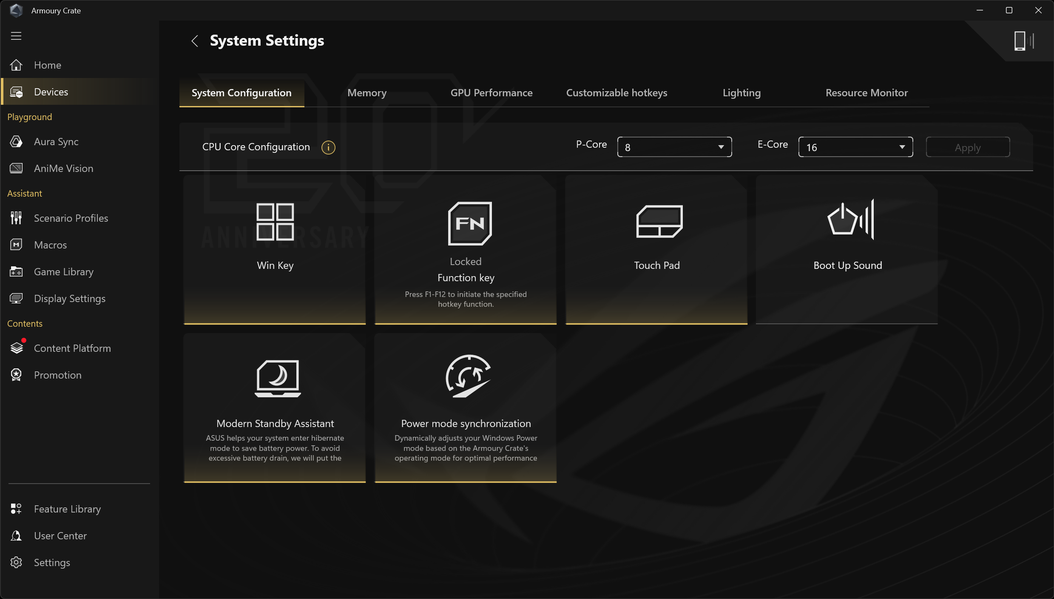Screen dimensions: 1054x599
Task: Expand the P-Core dropdown
Action: pyautogui.click(x=674, y=147)
